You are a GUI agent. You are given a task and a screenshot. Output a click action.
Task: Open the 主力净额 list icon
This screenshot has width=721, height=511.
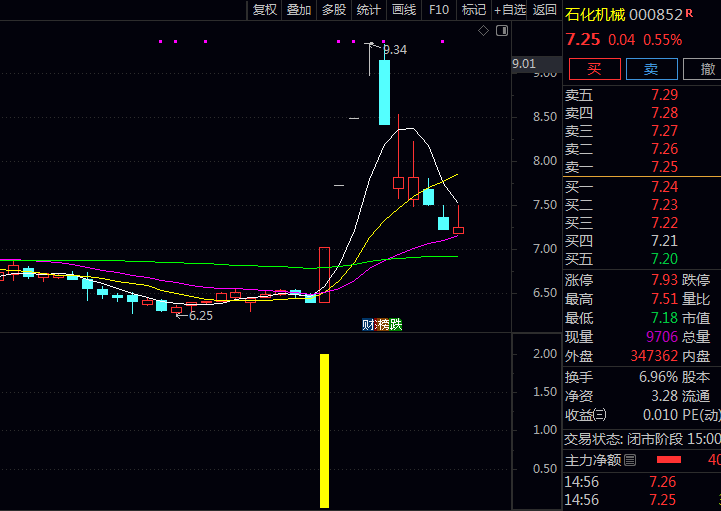click(629, 460)
